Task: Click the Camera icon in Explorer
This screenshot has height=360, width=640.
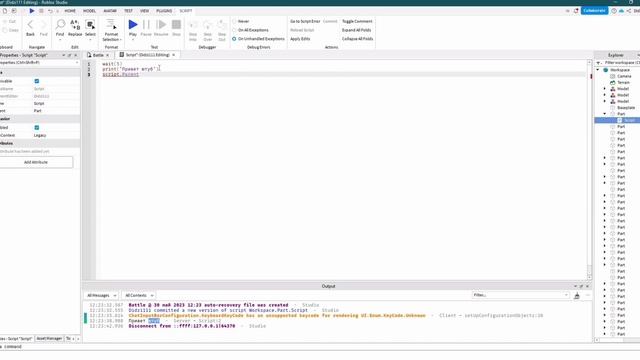Action: point(612,76)
